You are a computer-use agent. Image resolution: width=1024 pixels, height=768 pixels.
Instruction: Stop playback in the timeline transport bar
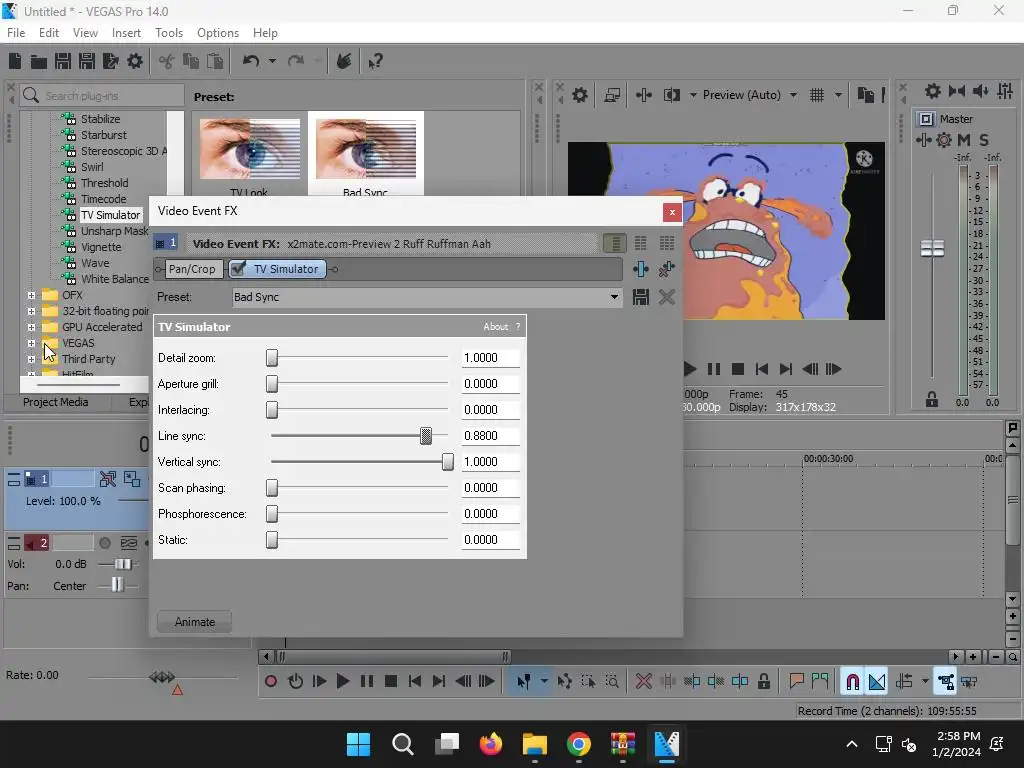[391, 682]
